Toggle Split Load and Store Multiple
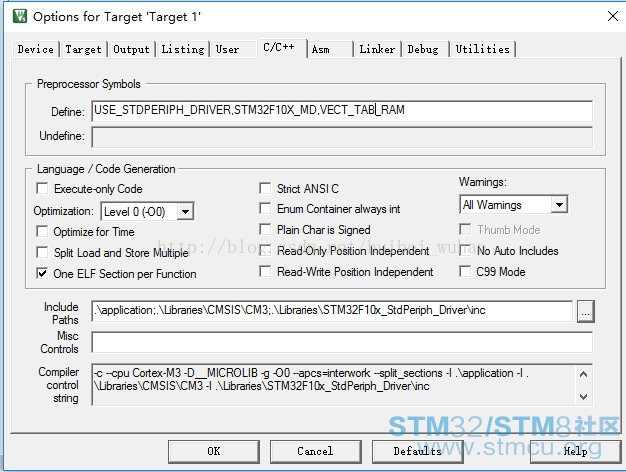This screenshot has width=626, height=472. point(42,252)
